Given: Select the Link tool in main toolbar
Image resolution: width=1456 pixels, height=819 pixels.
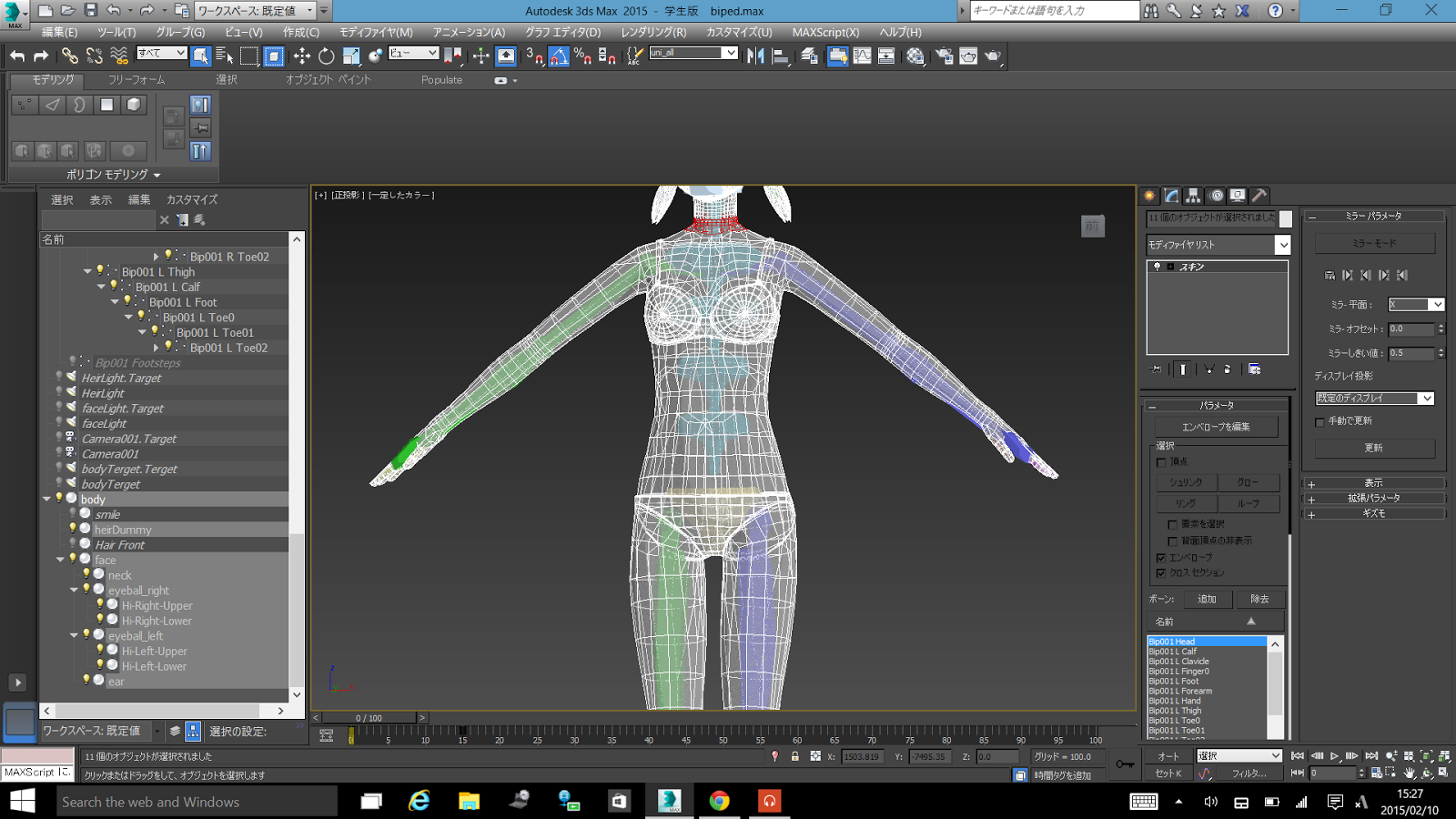Looking at the screenshot, I should tap(69, 56).
